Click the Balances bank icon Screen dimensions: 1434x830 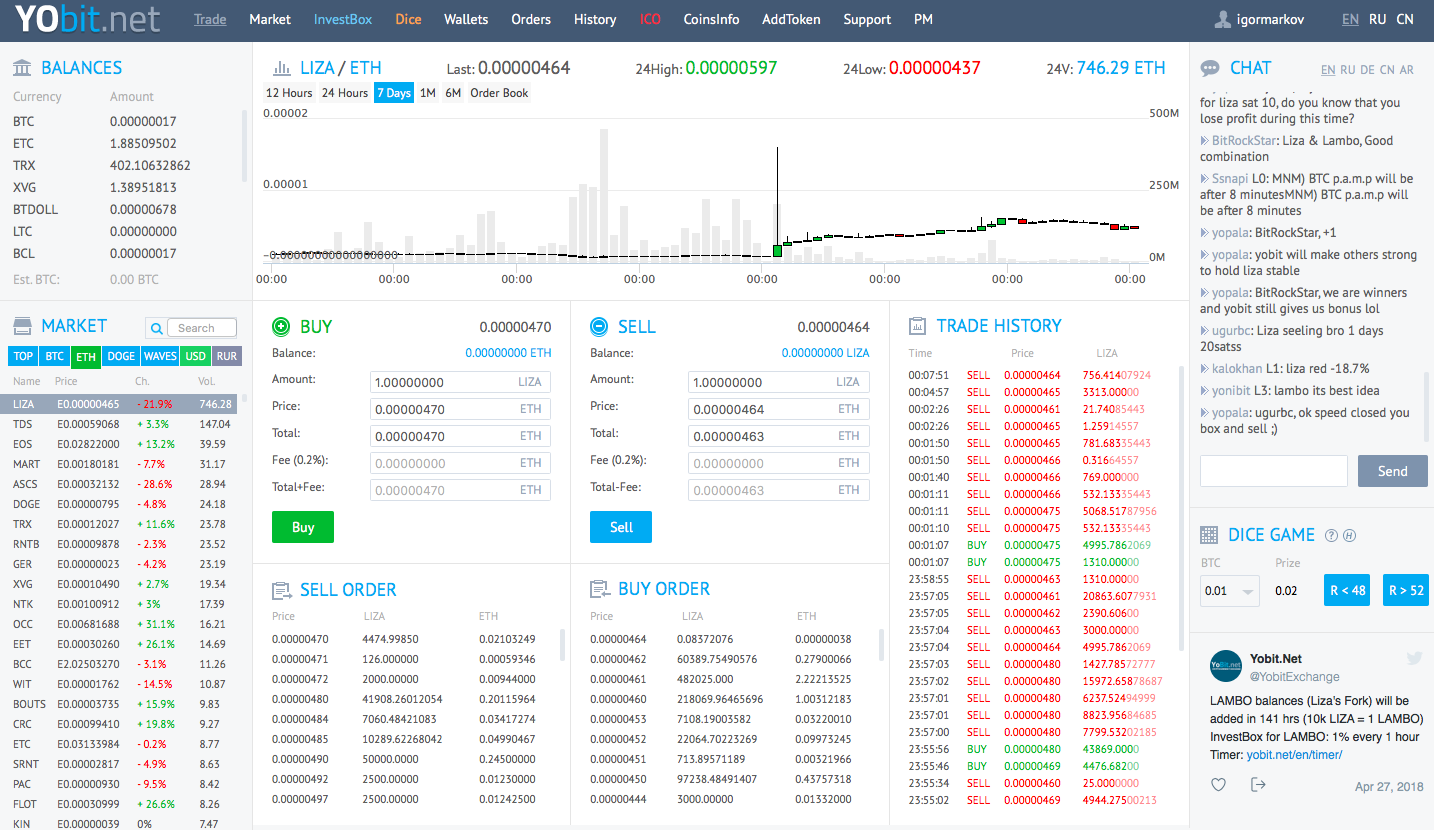(x=22, y=67)
